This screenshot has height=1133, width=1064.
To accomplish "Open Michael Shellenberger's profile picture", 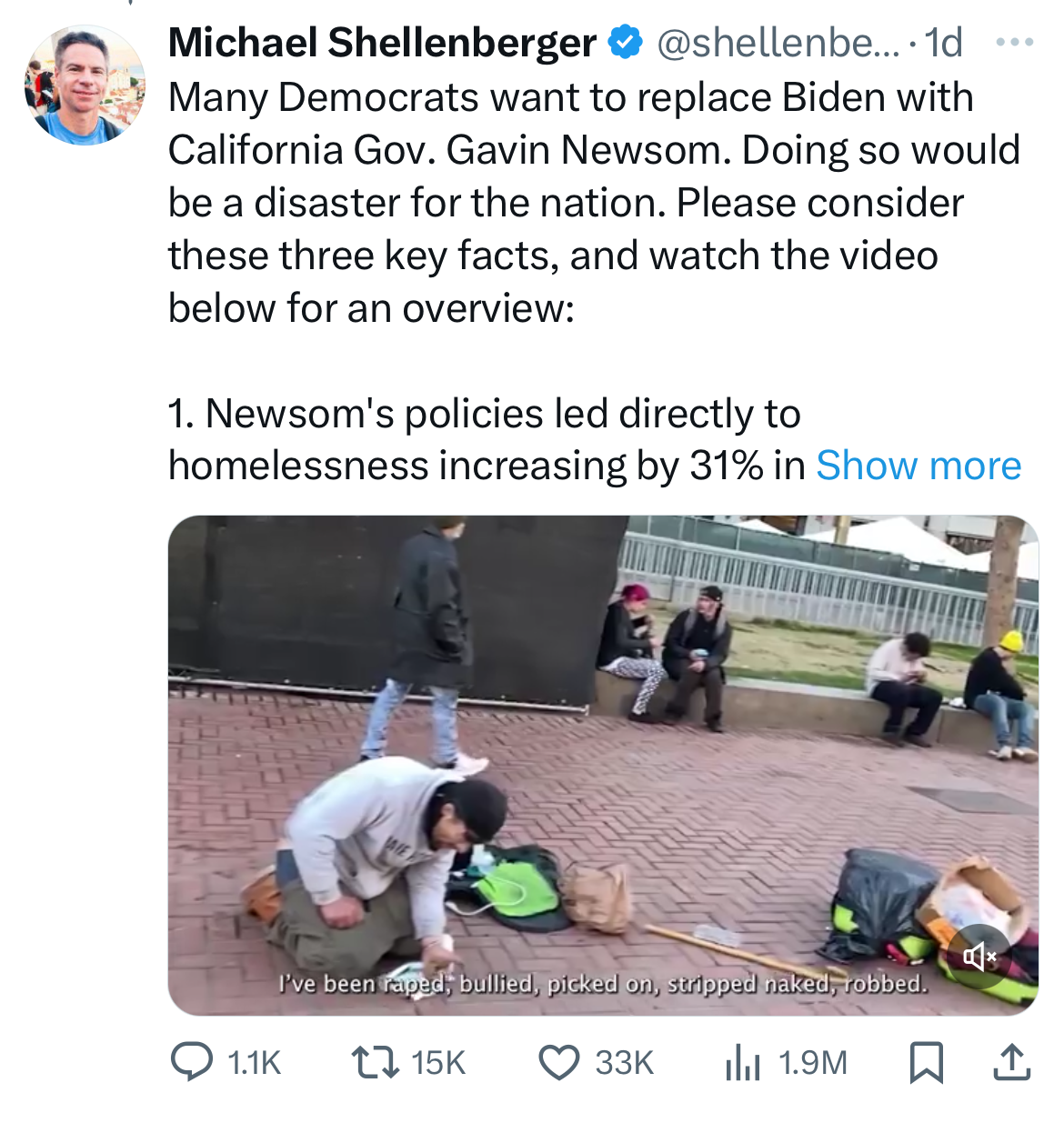I will 84,85.
